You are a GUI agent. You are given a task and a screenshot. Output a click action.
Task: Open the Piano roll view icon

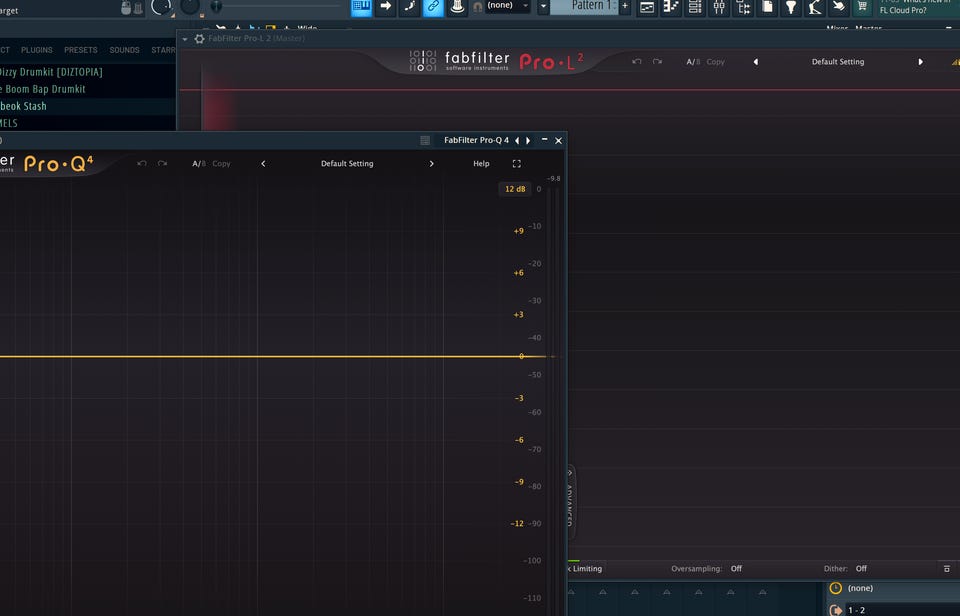click(671, 7)
